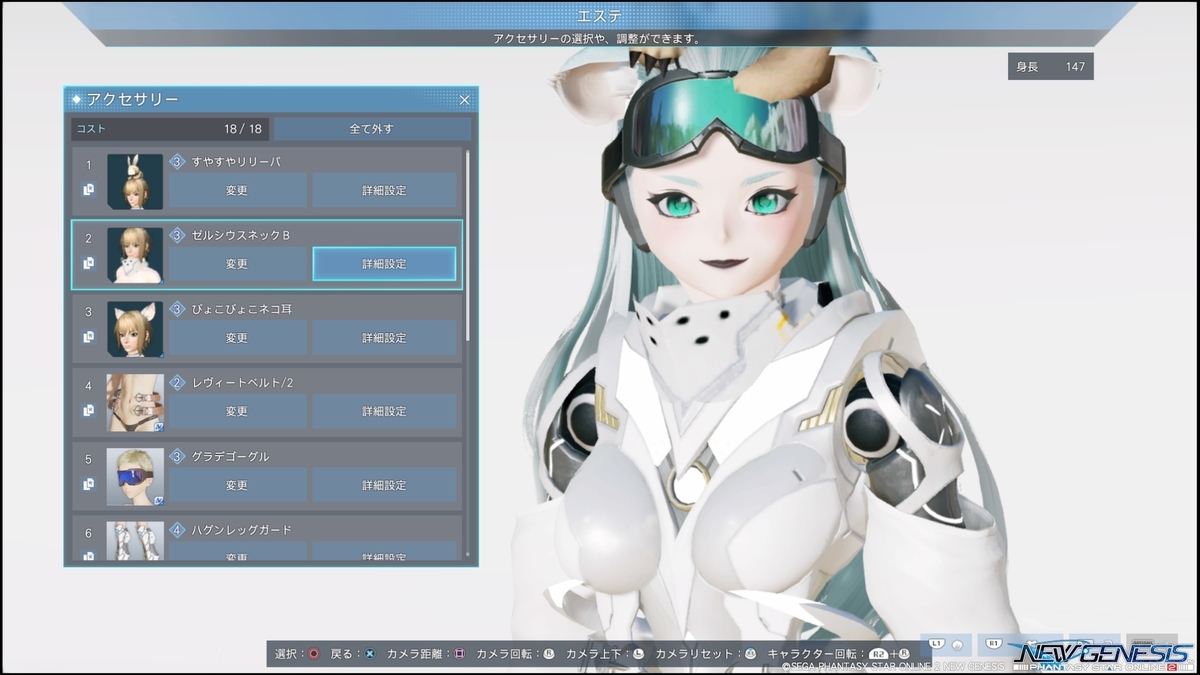Viewport: 1200px width, 675px height.
Task: Click the copy icon for slot 2
Action: [x=89, y=263]
